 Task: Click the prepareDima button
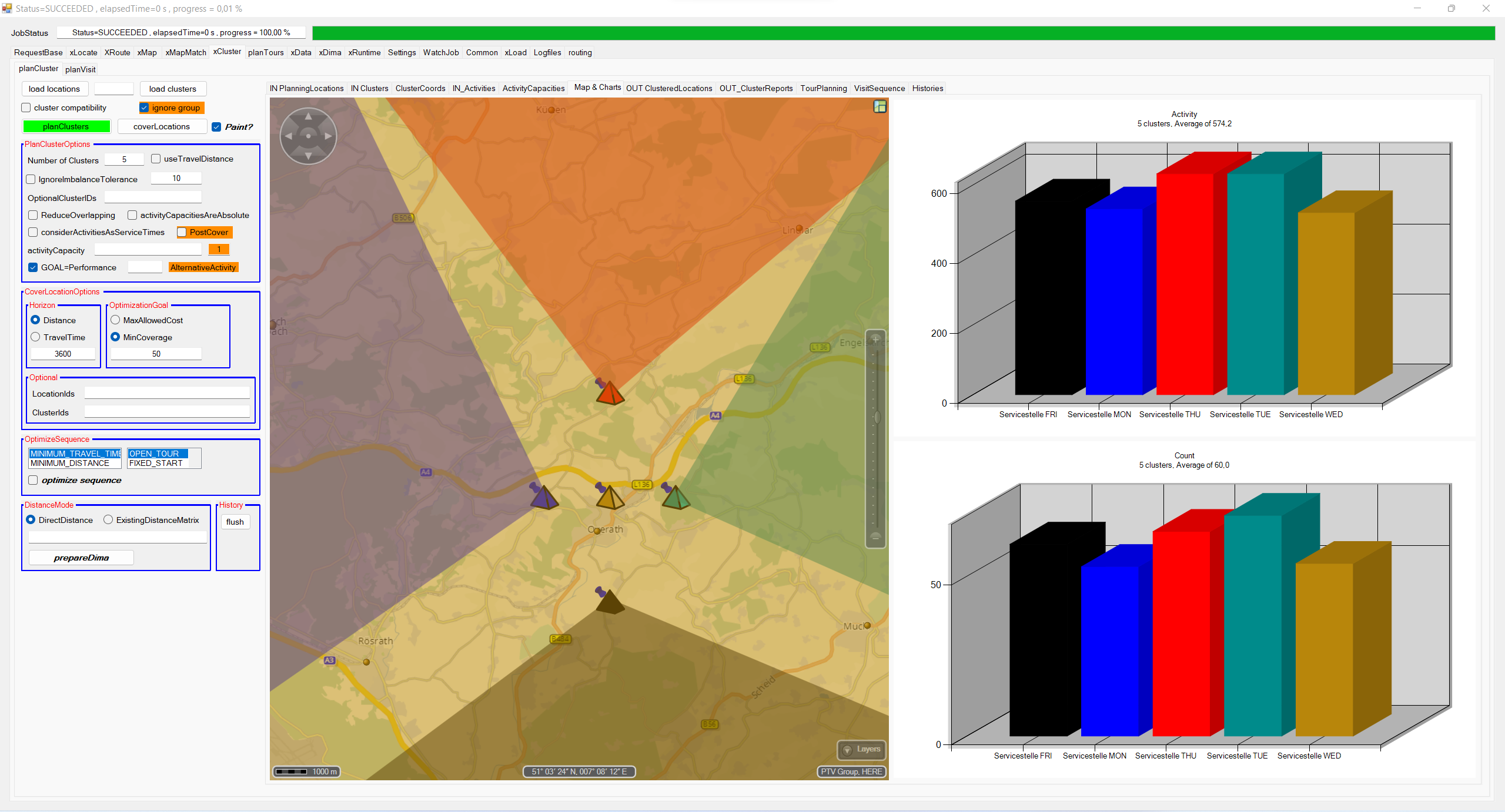point(81,558)
